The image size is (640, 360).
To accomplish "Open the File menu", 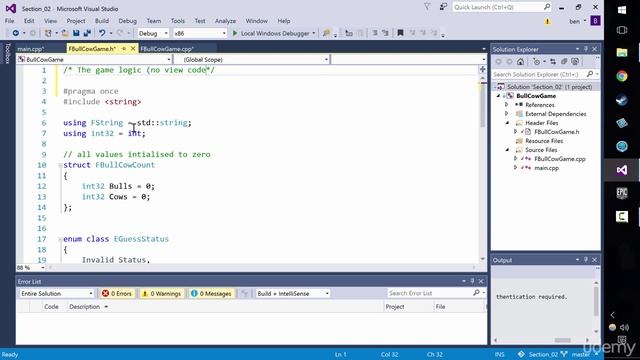I will pos(9,21).
